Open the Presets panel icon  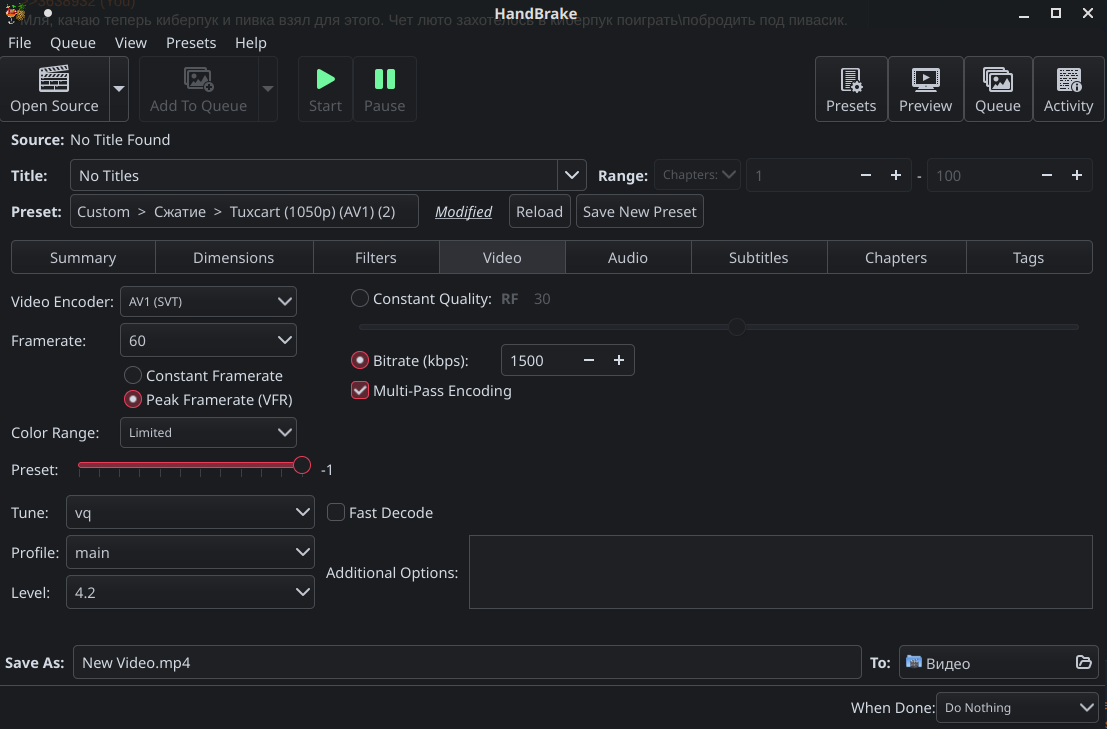[x=851, y=80]
